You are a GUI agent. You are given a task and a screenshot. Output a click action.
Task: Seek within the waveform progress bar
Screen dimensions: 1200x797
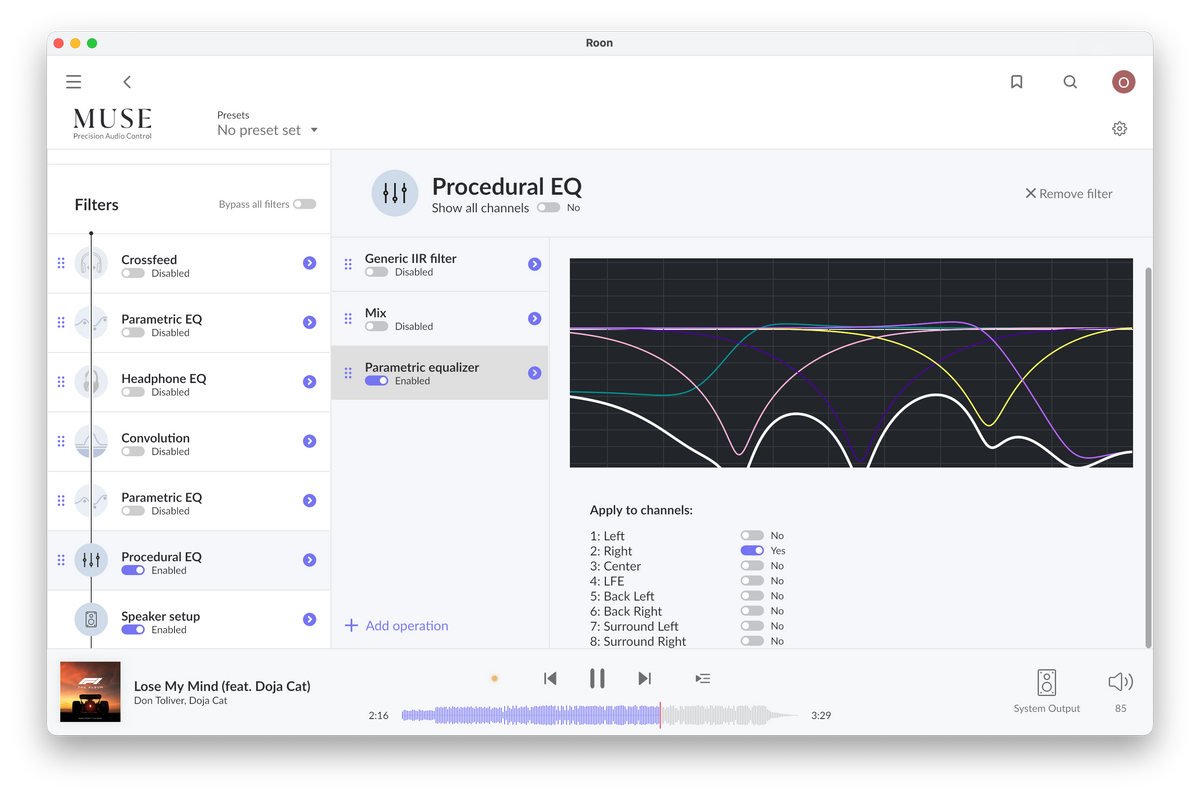tap(600, 715)
